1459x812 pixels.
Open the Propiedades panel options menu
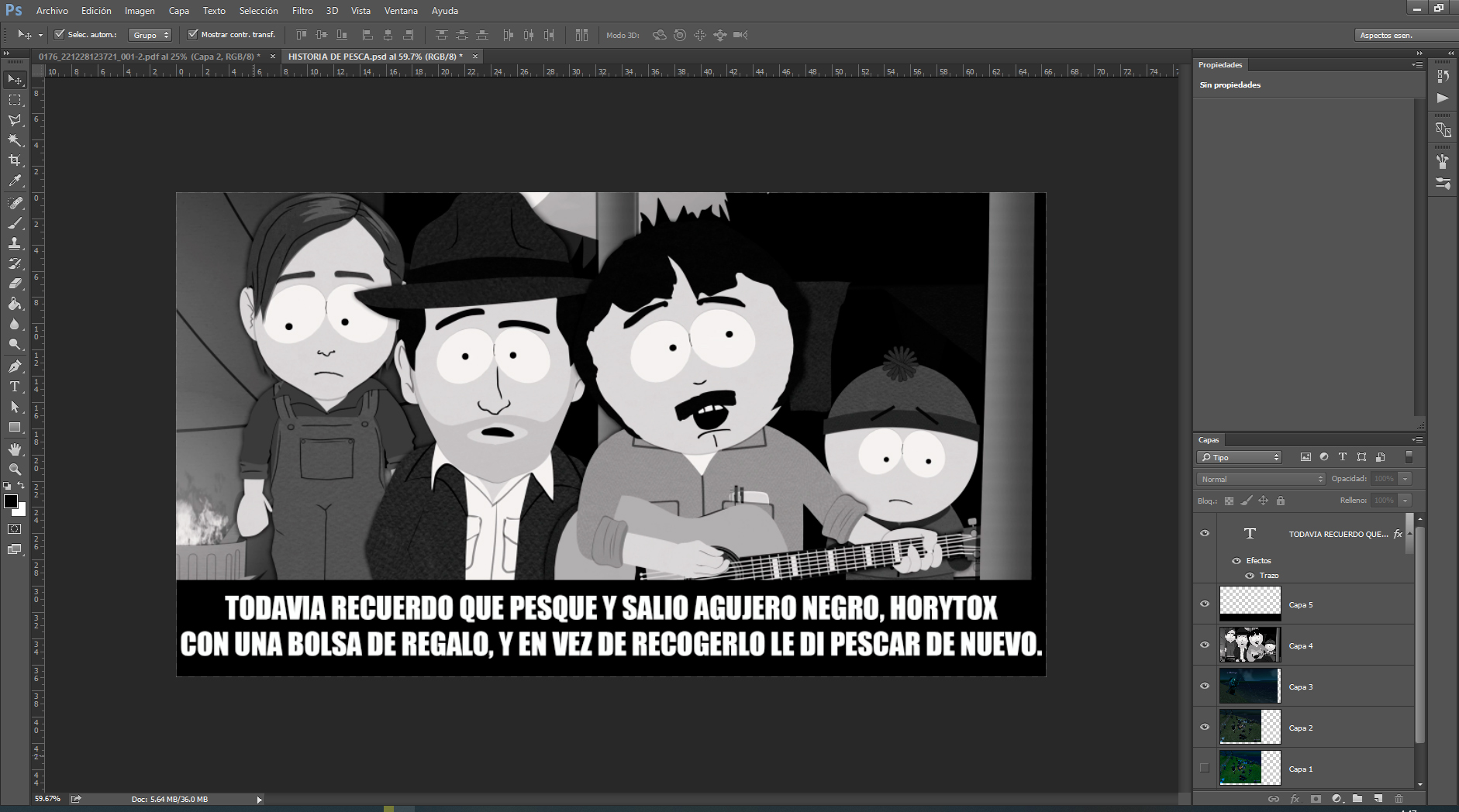pos(1417,65)
